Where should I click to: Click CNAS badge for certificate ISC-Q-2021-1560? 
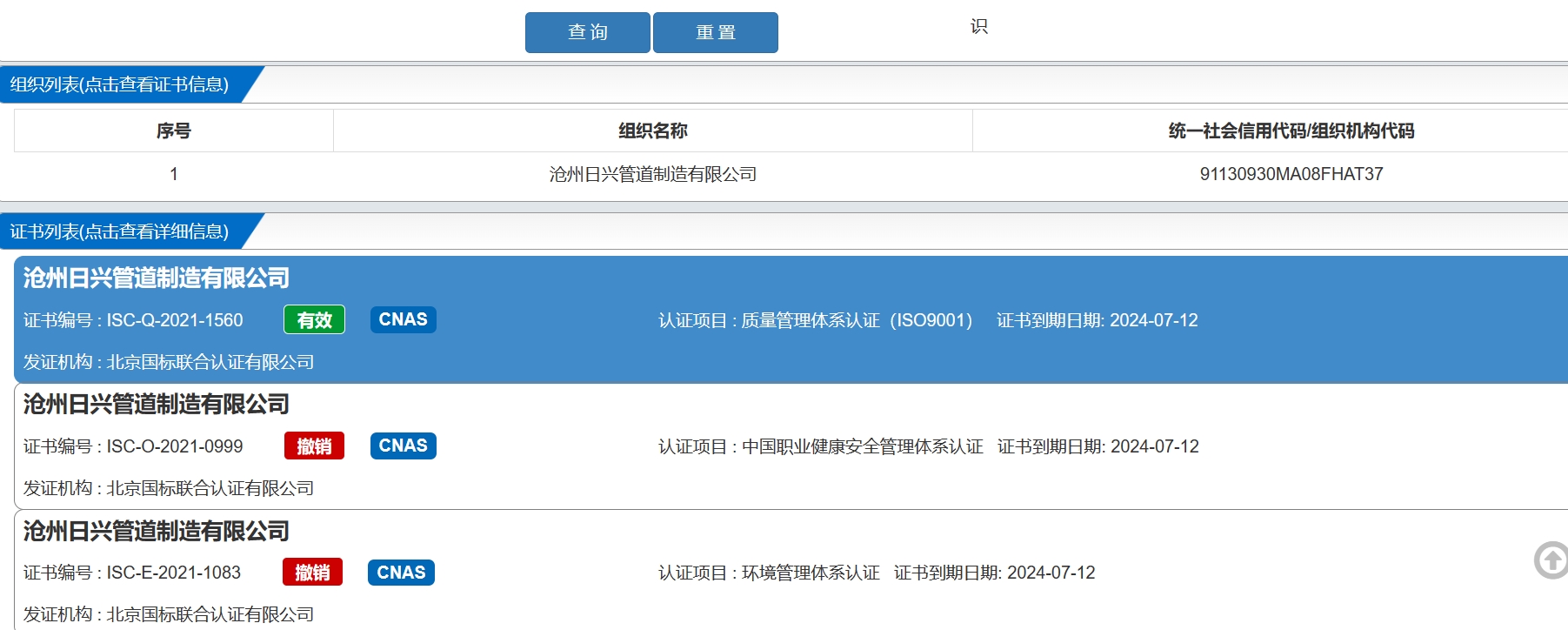point(403,319)
